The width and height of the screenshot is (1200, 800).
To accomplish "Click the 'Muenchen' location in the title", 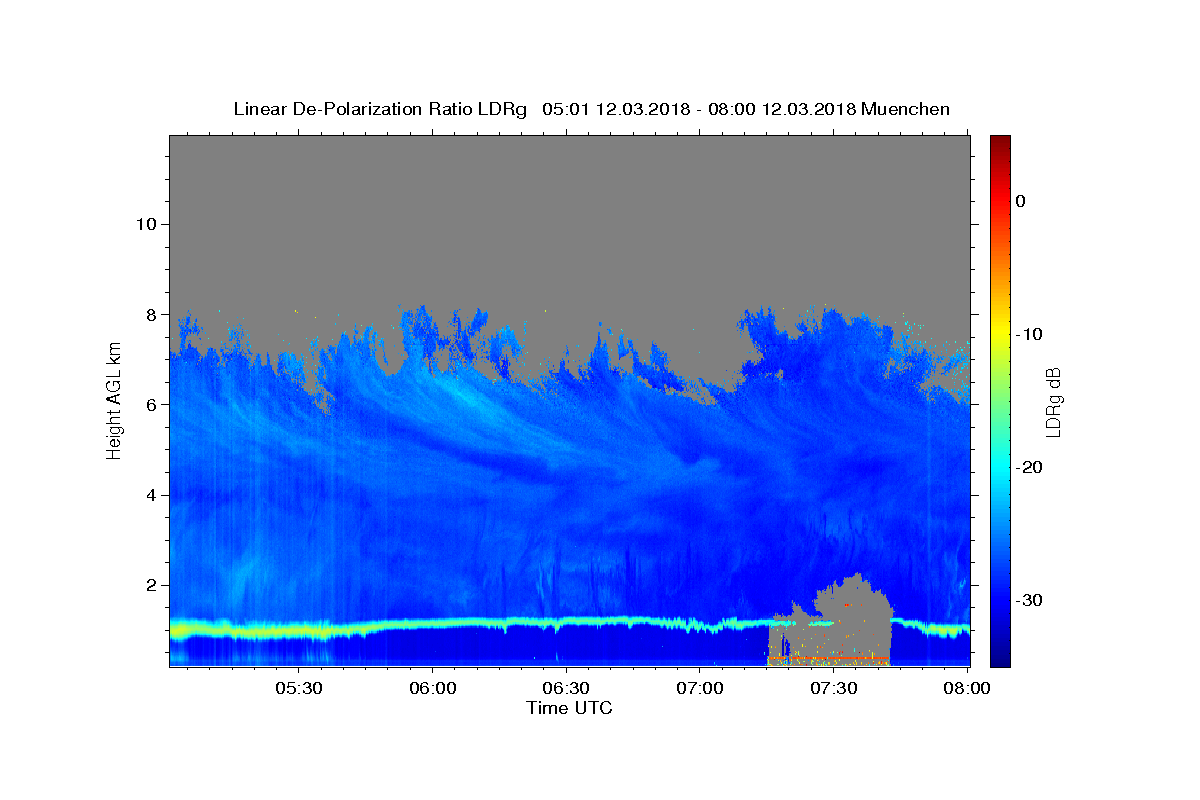I will [905, 109].
